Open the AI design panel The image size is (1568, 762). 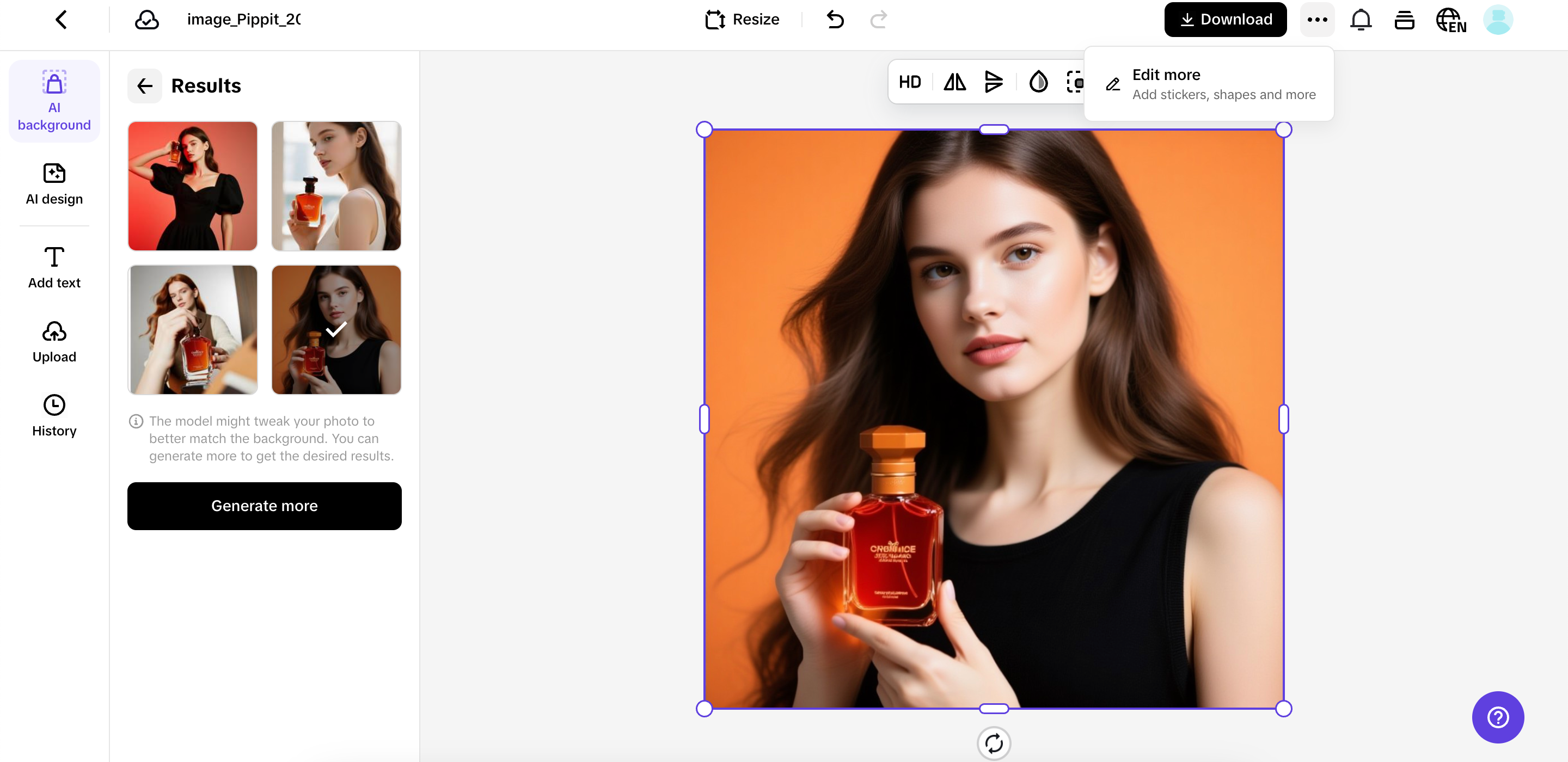[x=53, y=183]
